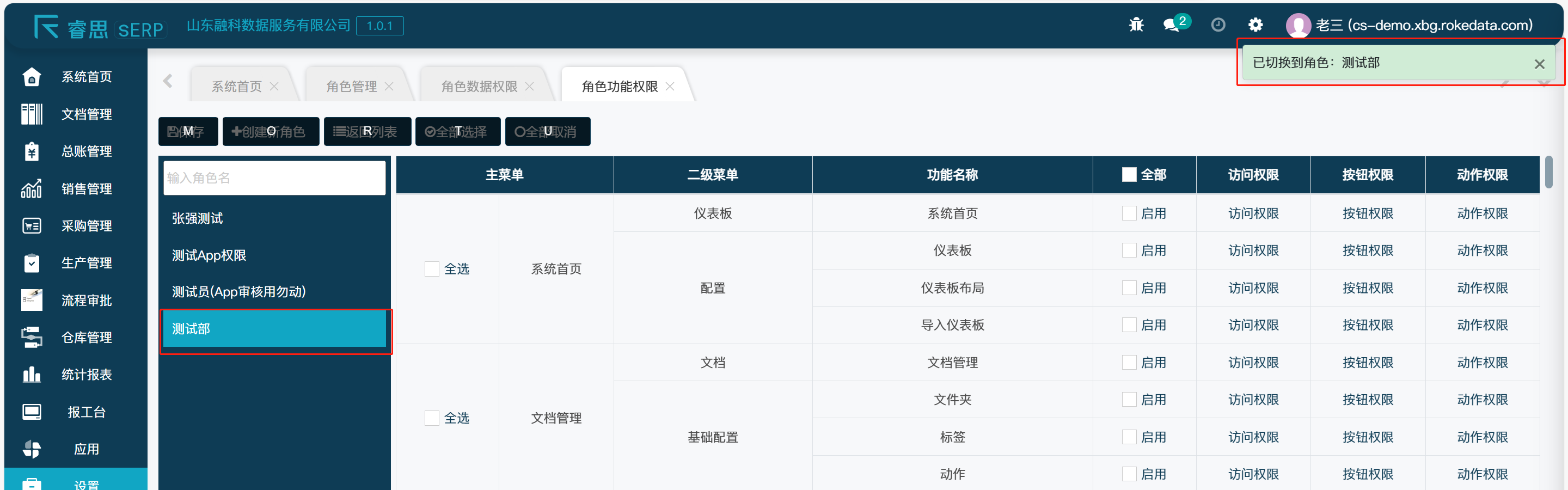Open the settings gear icon in header
1568x490 pixels.
coord(1255,25)
